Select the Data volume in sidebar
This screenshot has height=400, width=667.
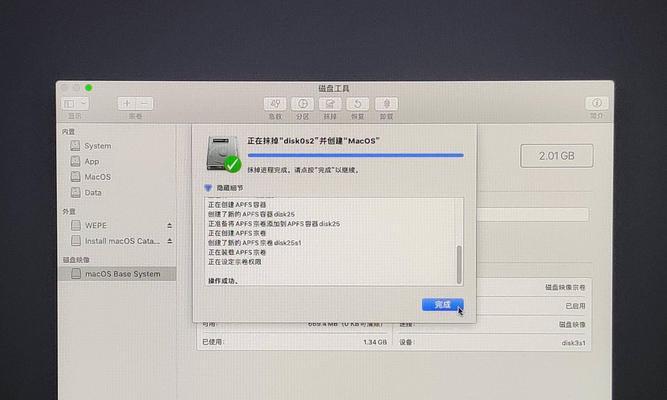[x=117, y=193]
